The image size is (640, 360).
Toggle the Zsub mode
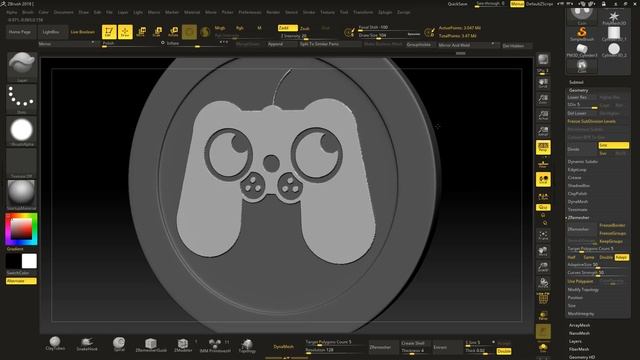tap(305, 28)
